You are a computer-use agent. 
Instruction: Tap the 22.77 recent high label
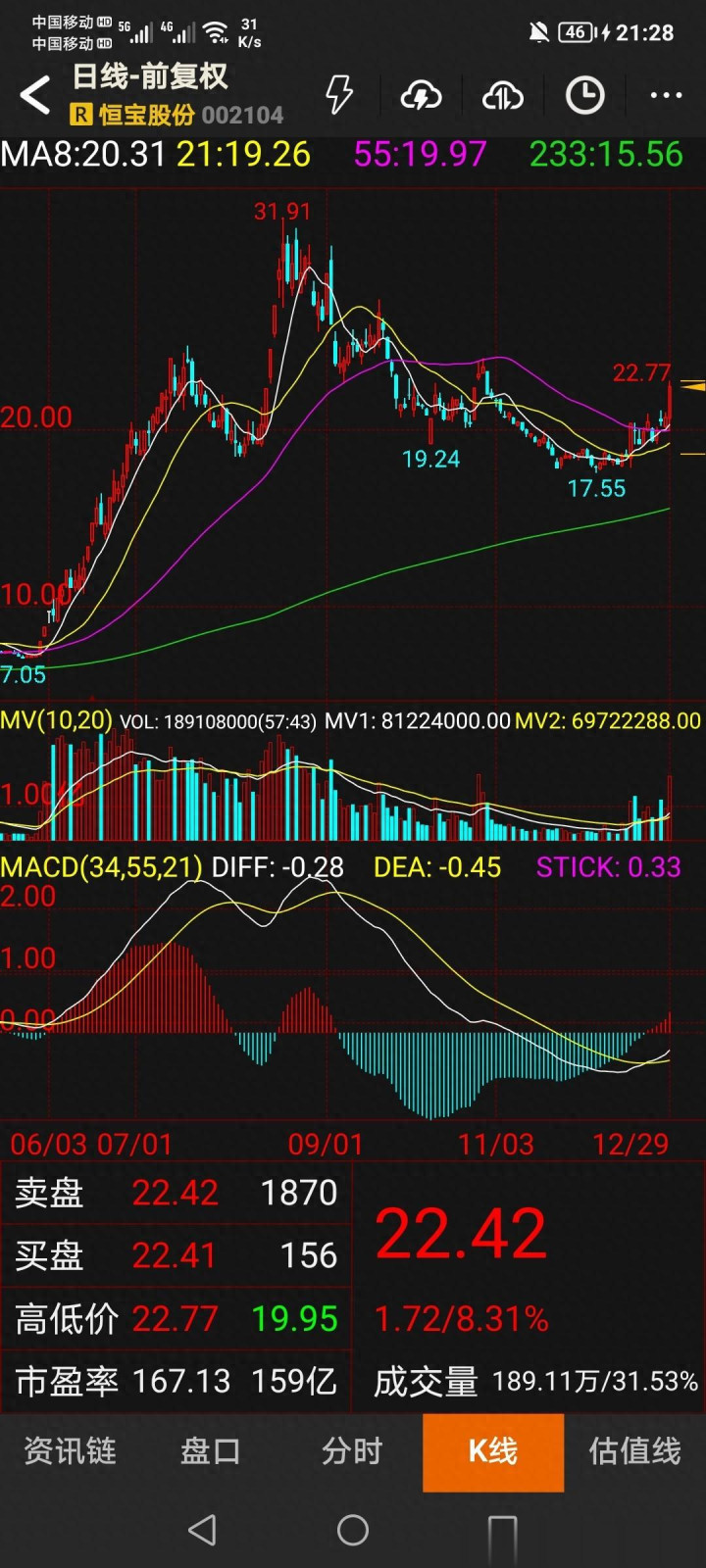(641, 372)
